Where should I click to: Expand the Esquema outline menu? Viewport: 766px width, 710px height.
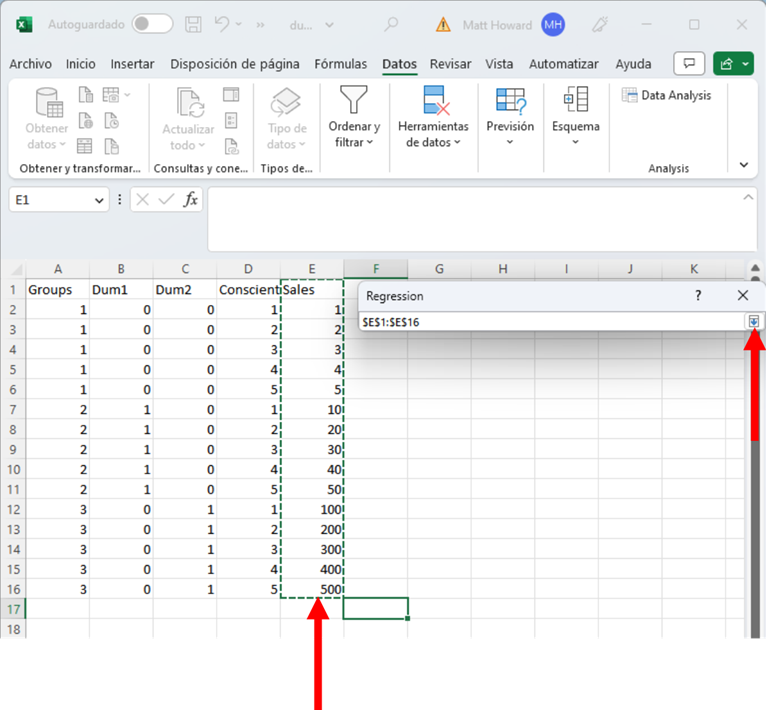[575, 118]
